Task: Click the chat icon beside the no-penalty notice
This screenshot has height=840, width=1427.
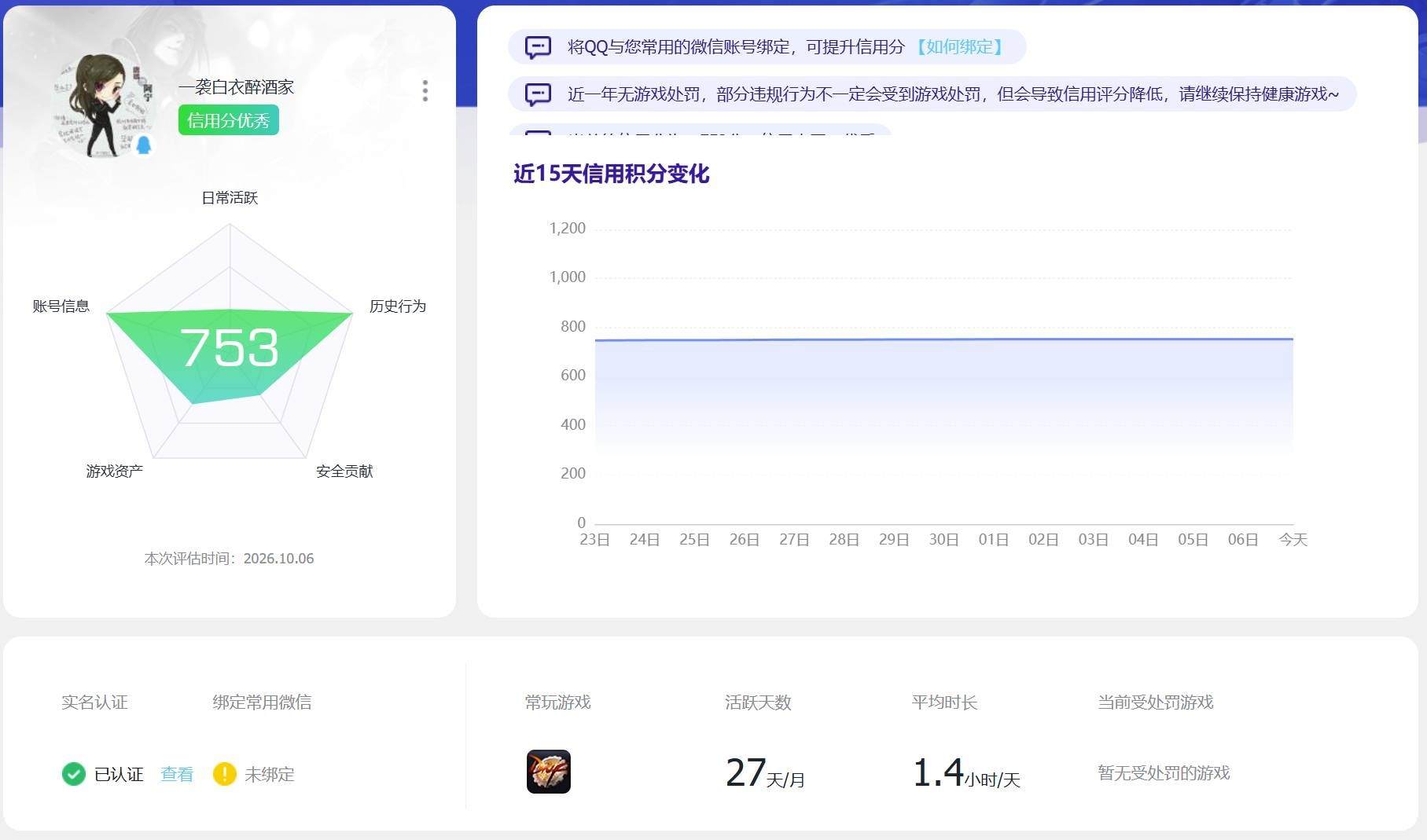Action: point(538,94)
